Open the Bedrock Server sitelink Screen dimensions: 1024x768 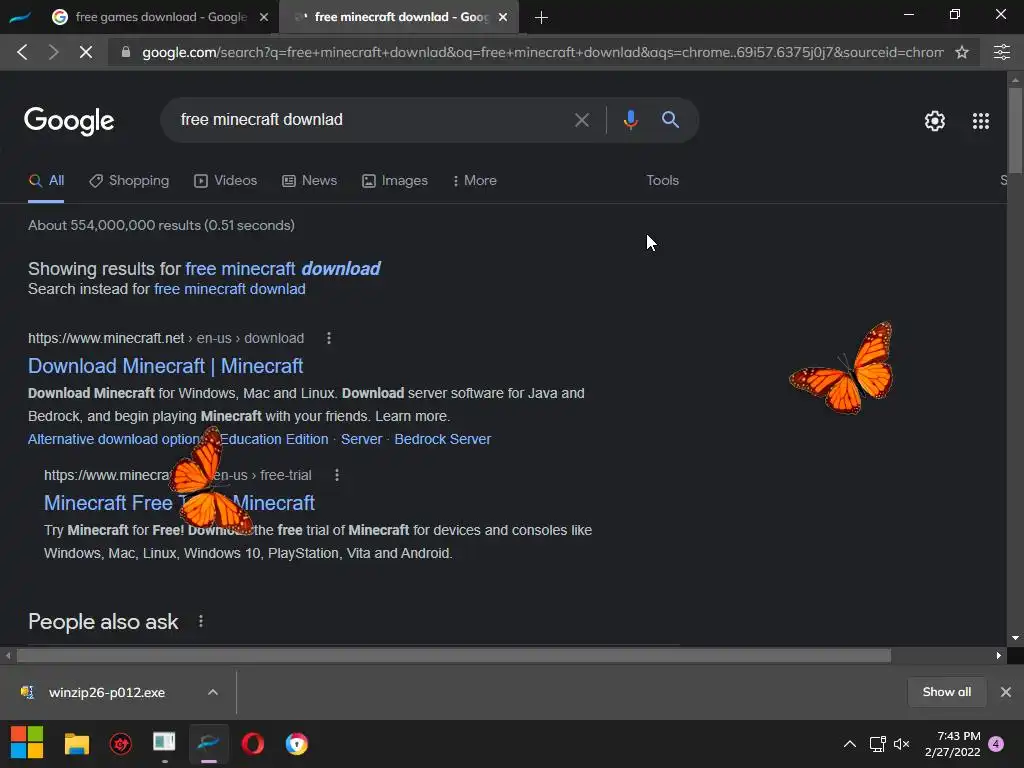point(443,439)
